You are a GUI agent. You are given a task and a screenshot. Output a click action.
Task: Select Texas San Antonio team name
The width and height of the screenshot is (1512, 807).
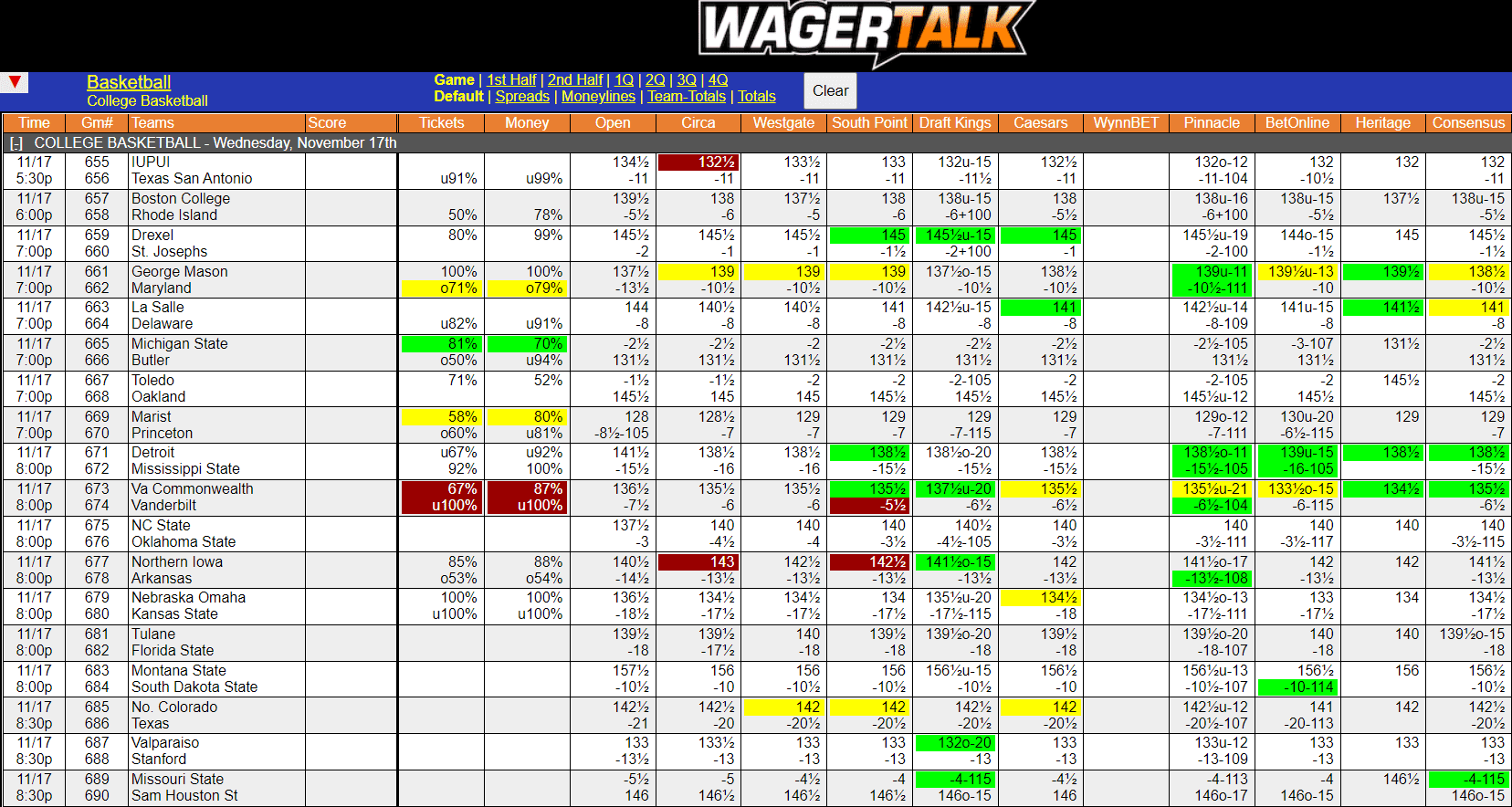(x=192, y=179)
